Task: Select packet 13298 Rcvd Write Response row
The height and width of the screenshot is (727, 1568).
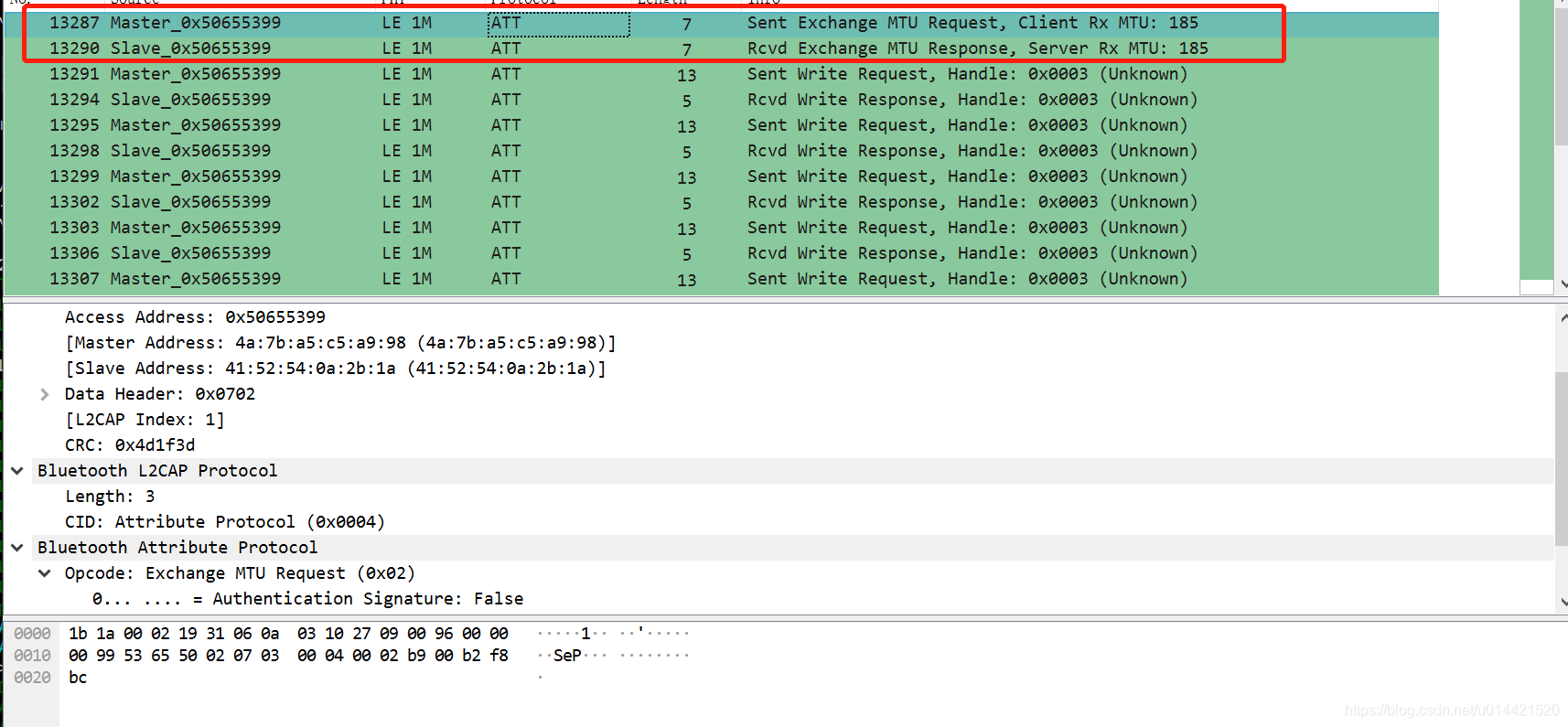Action: [721, 152]
